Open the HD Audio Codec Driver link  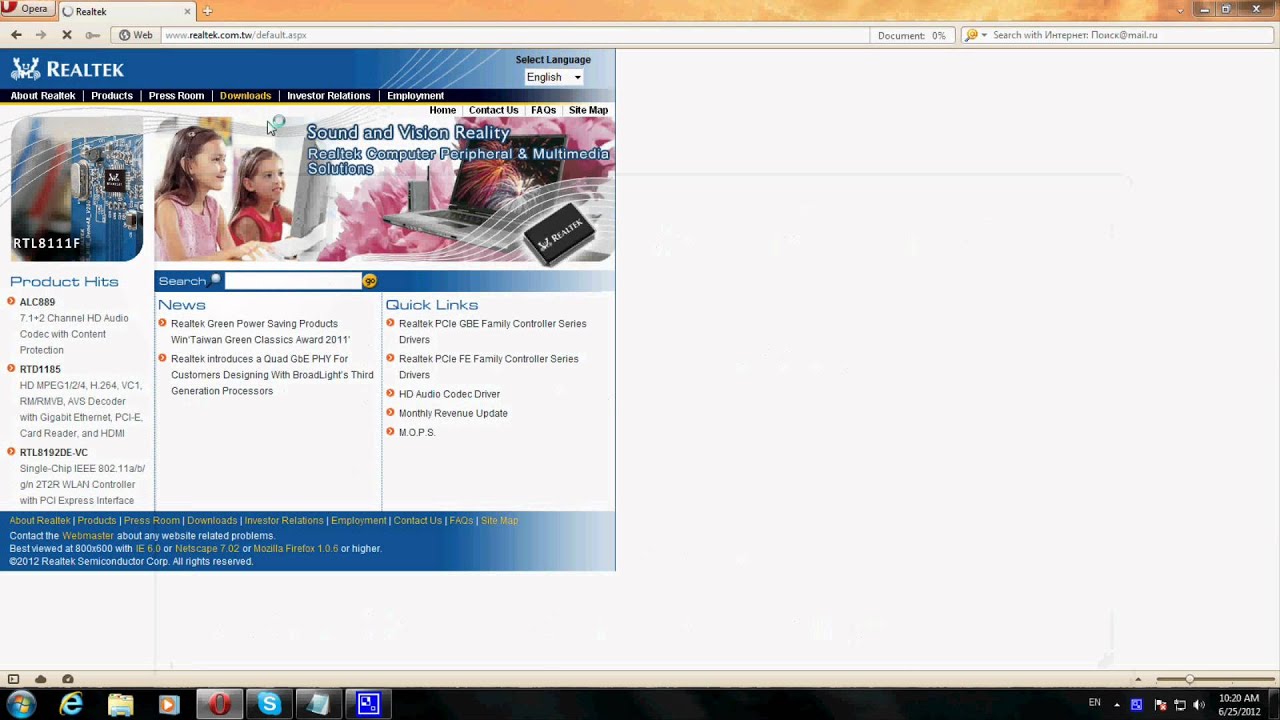click(x=449, y=394)
